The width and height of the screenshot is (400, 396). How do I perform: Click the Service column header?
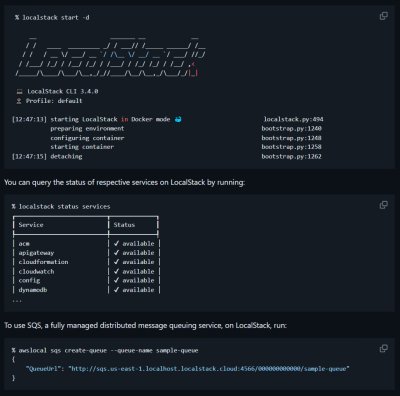[x=31, y=225]
